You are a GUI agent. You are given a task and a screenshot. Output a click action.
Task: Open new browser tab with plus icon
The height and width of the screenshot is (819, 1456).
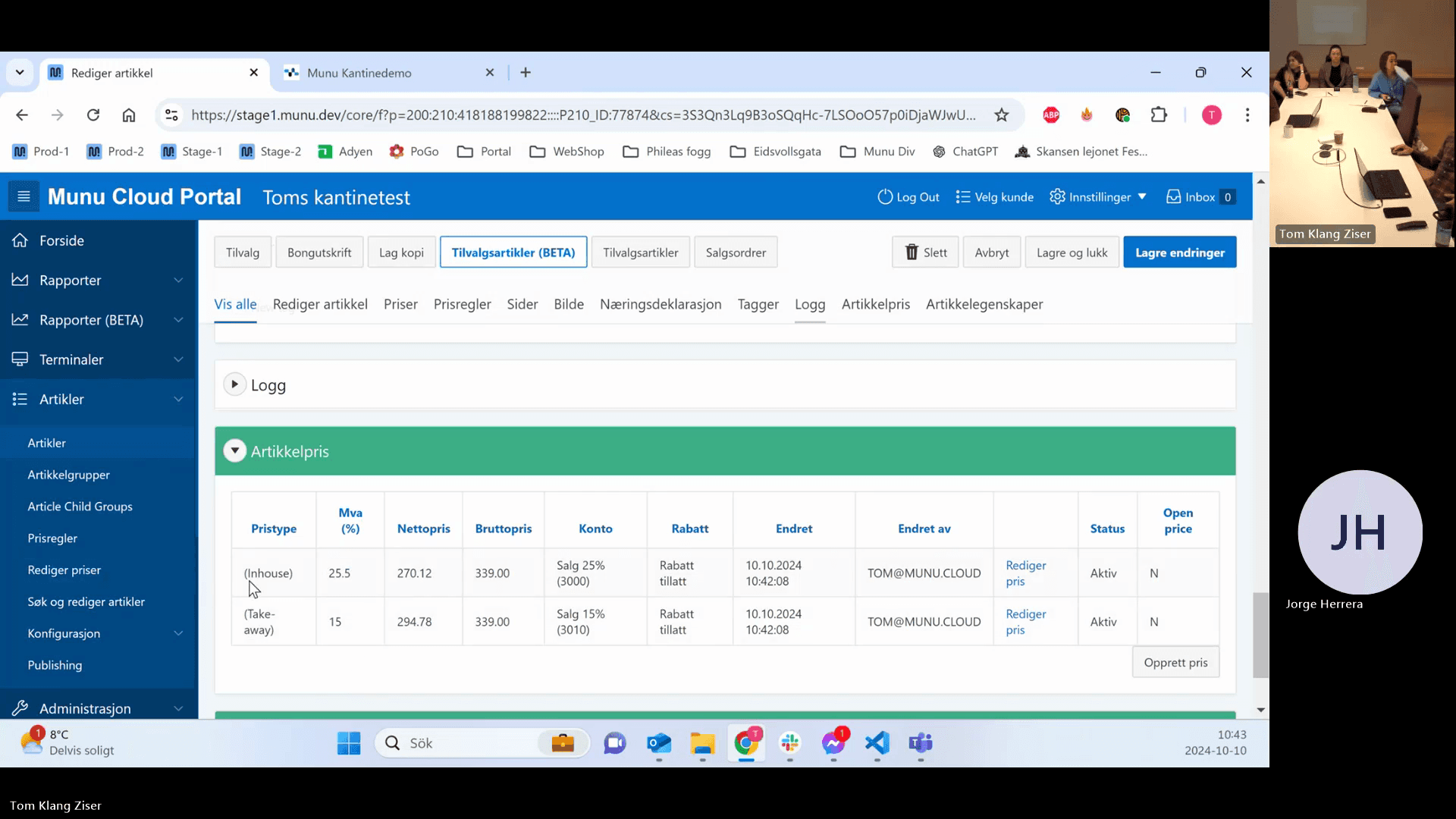(x=526, y=73)
